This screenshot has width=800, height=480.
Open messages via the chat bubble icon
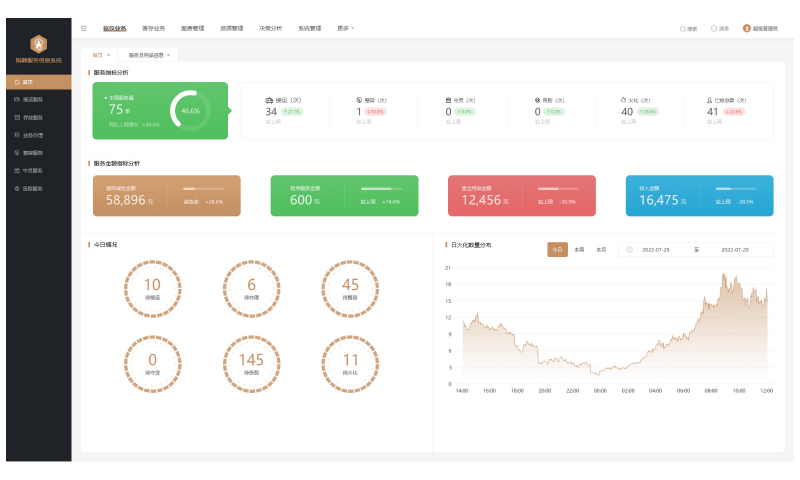[714, 29]
